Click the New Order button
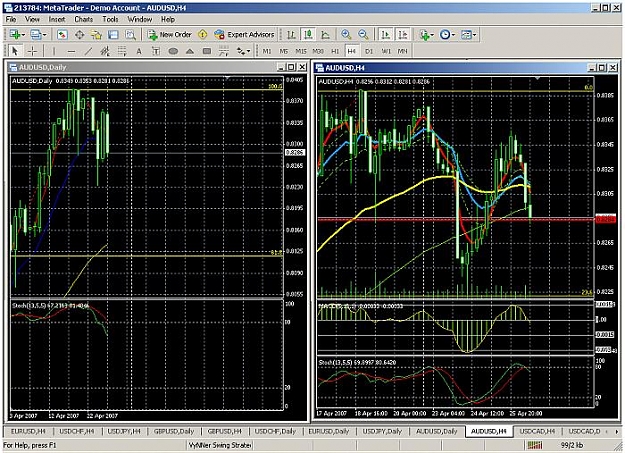 (x=170, y=35)
